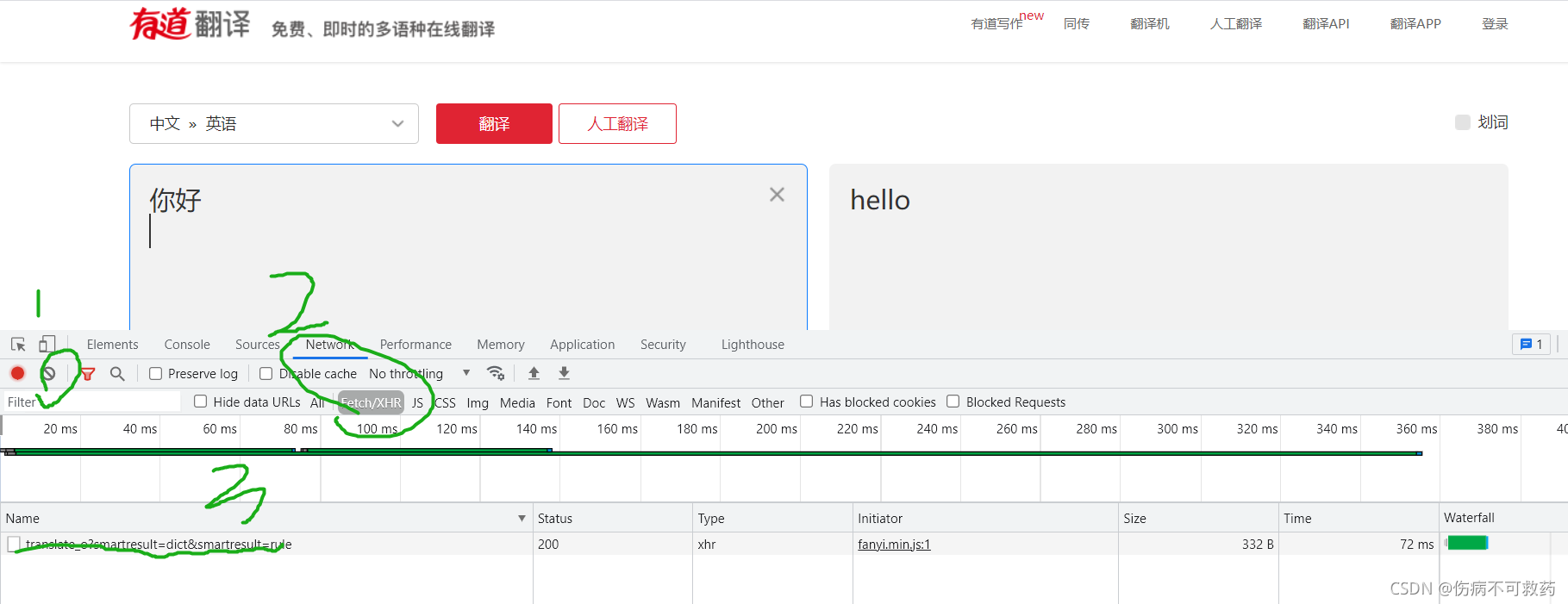The width and height of the screenshot is (1568, 604).
Task: Open the console messages badge icon
Action: coord(1532,344)
